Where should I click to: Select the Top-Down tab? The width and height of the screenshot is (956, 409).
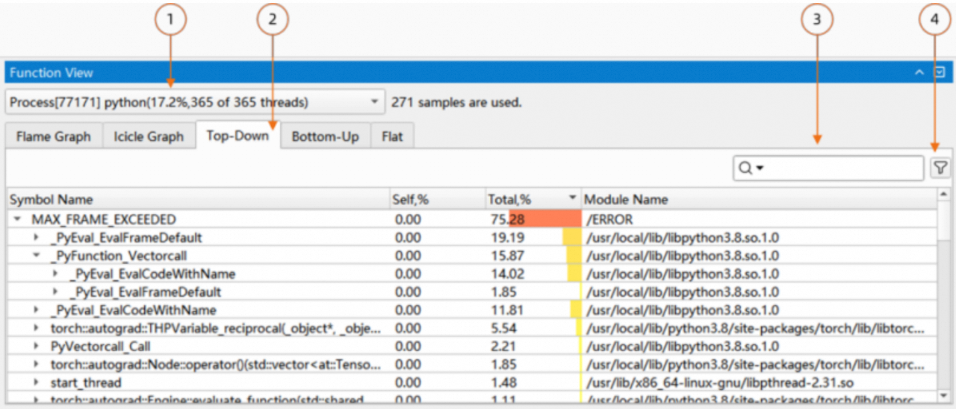[238, 135]
